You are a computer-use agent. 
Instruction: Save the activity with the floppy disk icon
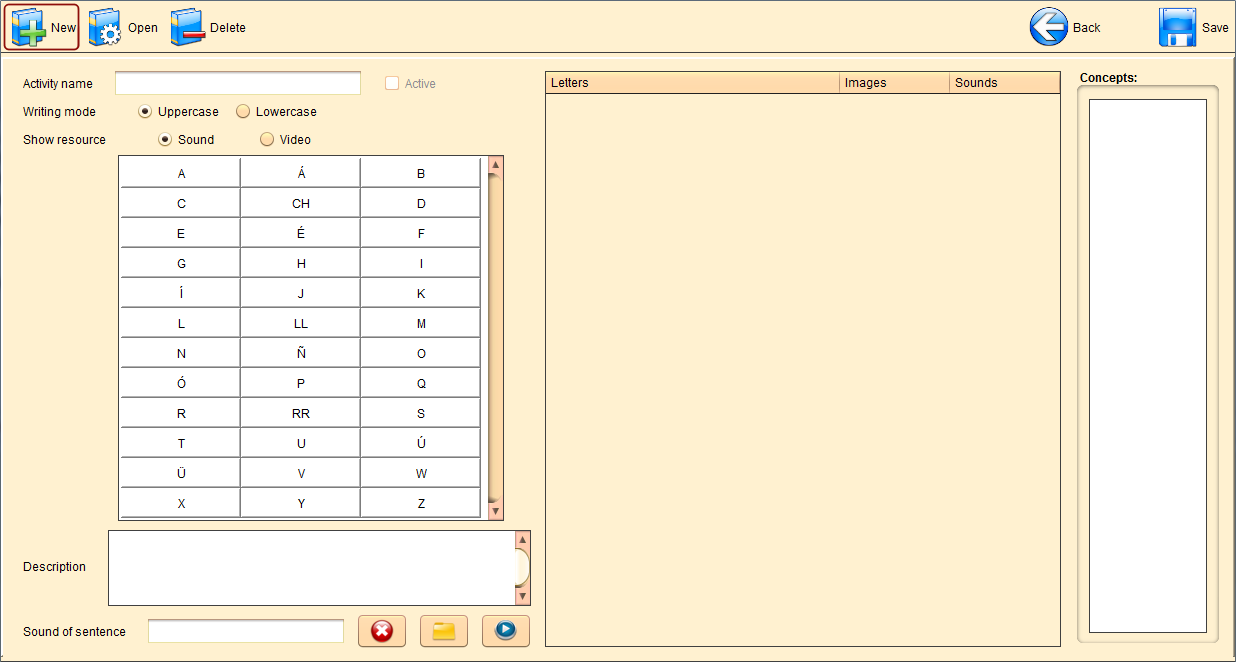1178,27
